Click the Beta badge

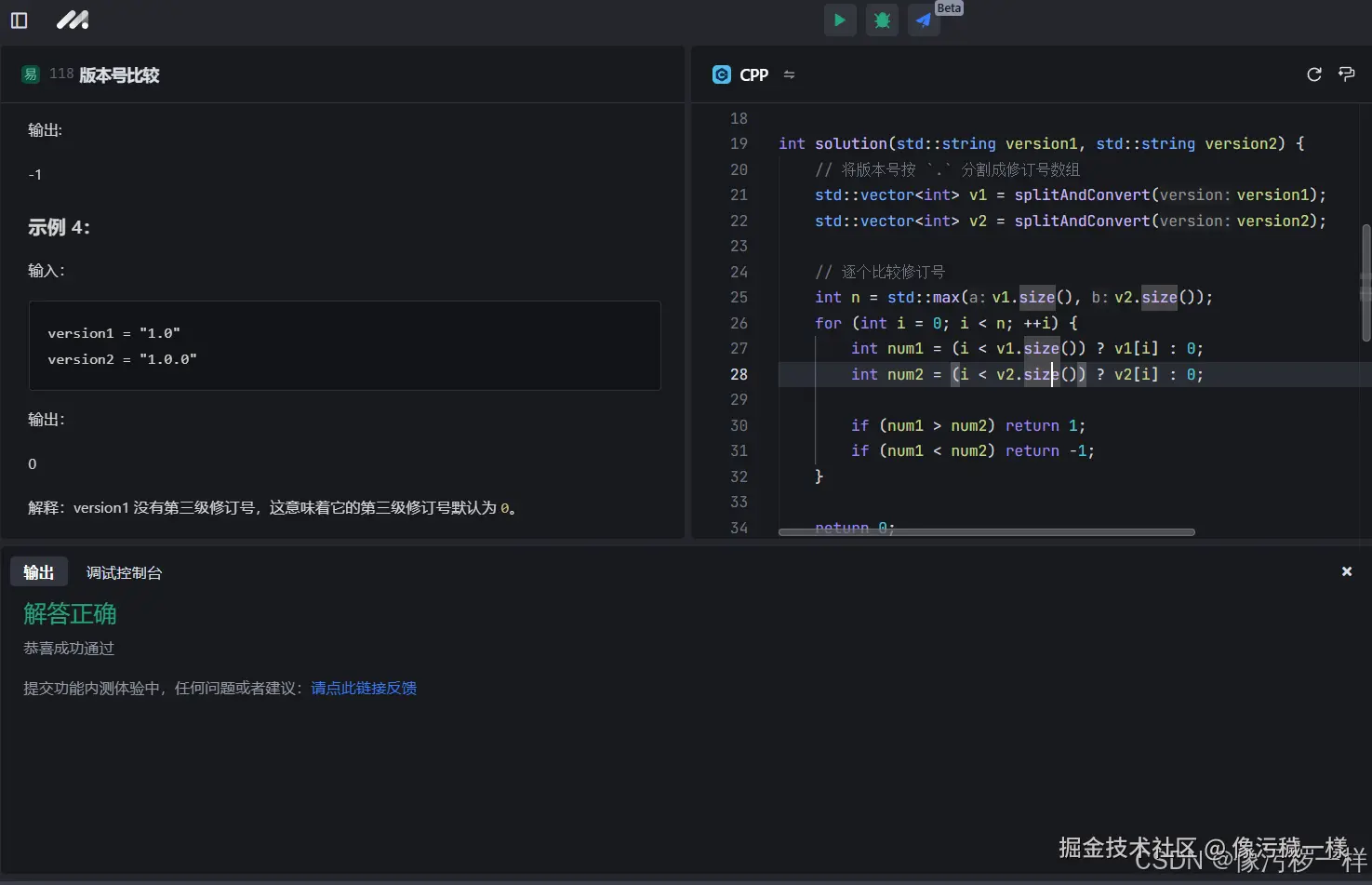point(949,7)
